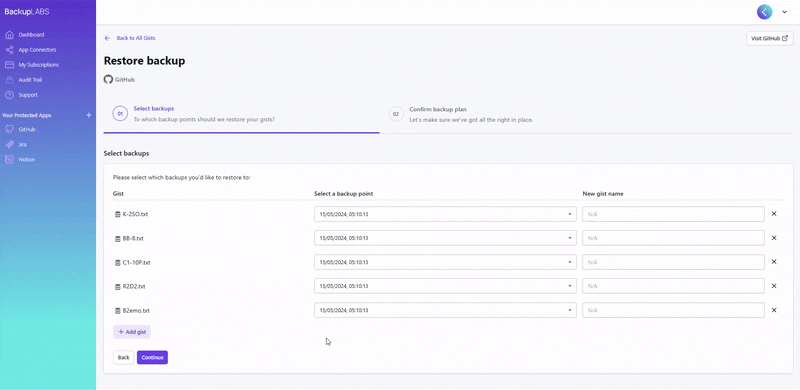Remove the R2D2.txt row

[x=774, y=286]
